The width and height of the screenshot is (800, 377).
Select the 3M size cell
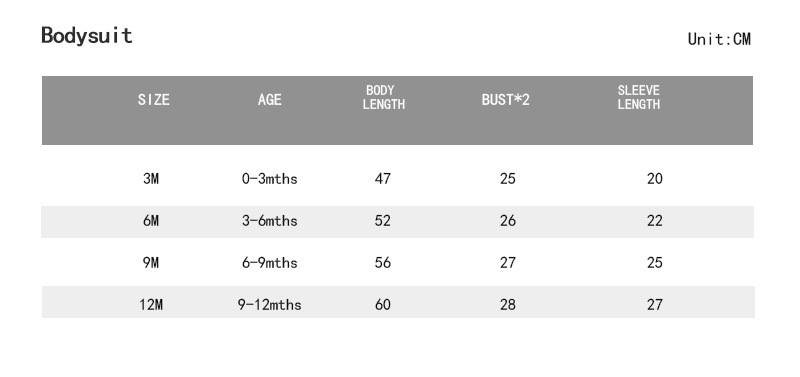151,179
